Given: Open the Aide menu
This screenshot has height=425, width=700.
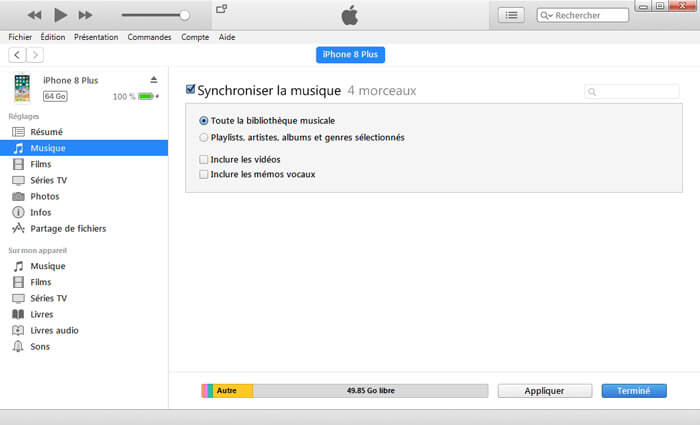Looking at the screenshot, I should pyautogui.click(x=227, y=37).
